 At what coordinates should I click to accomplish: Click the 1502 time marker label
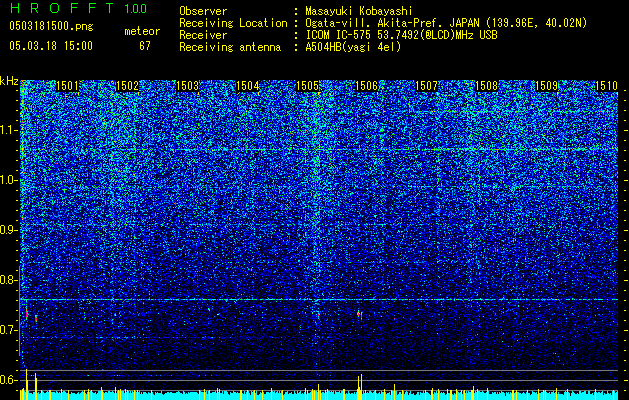pyautogui.click(x=127, y=86)
